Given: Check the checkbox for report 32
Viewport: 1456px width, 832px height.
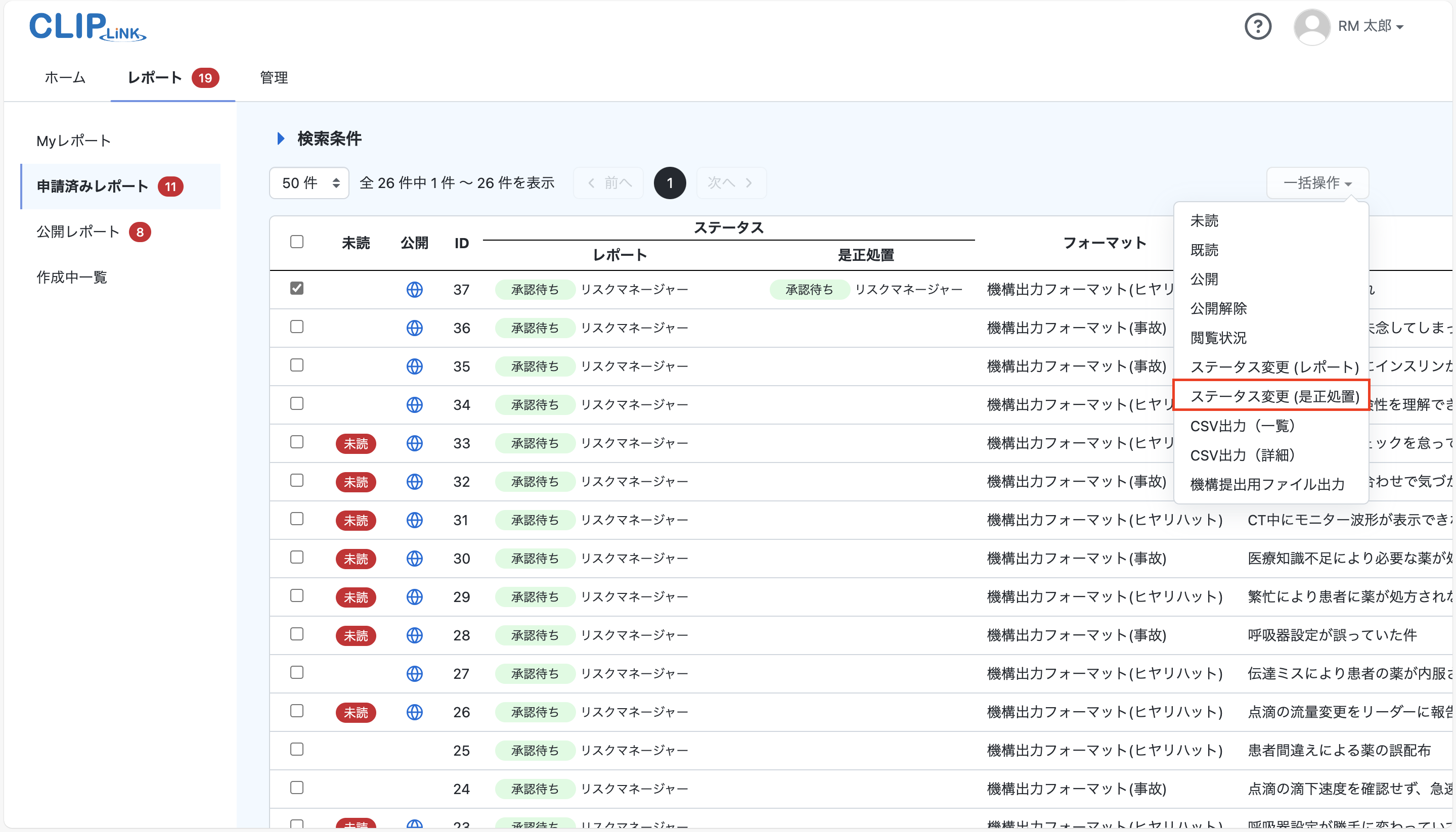Looking at the screenshot, I should pos(297,481).
